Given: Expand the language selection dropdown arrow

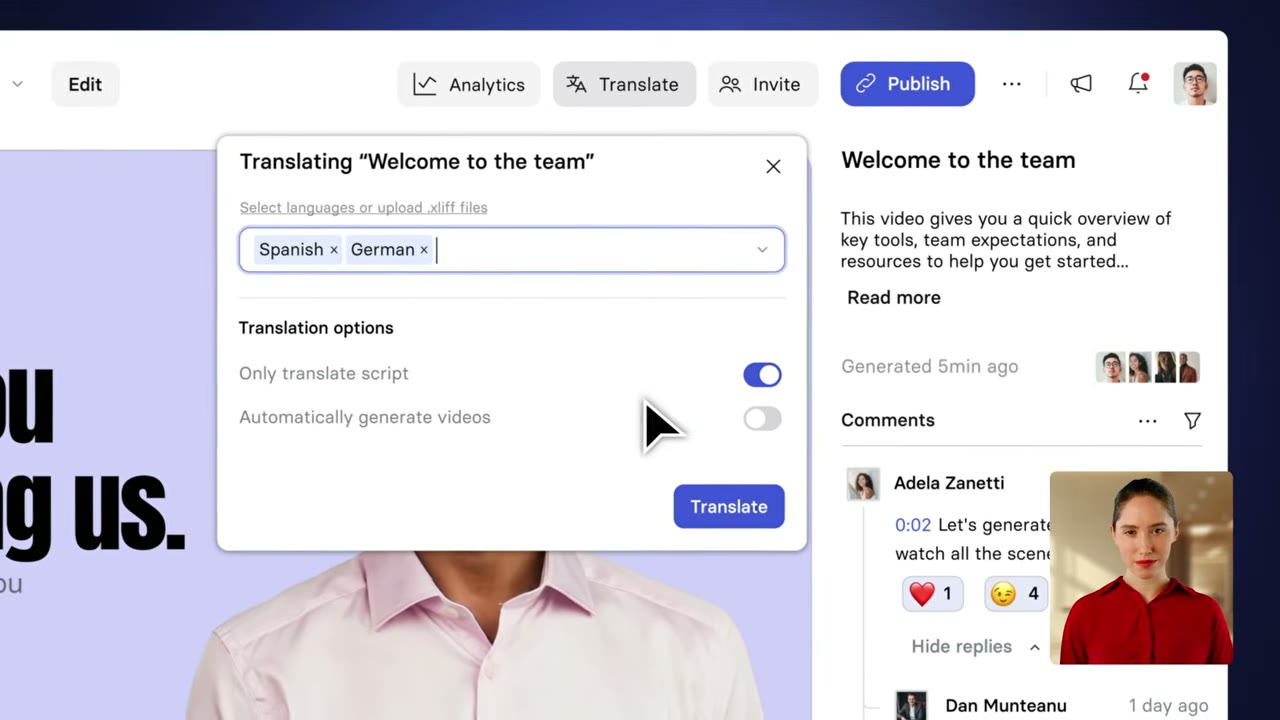Looking at the screenshot, I should point(762,250).
